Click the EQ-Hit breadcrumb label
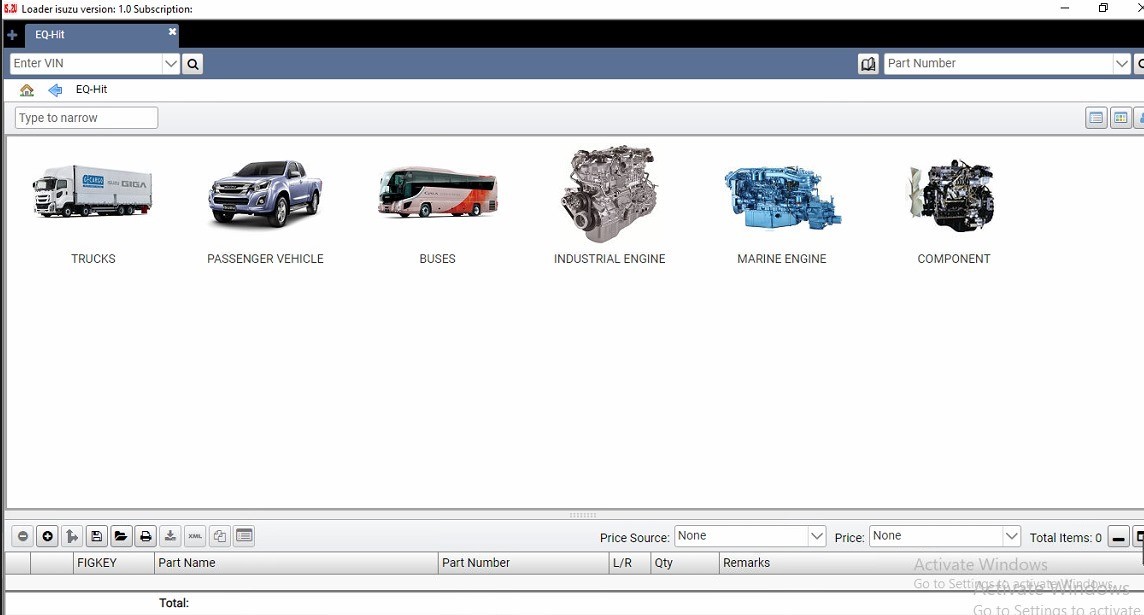The height and width of the screenshot is (615, 1144). 91,89
